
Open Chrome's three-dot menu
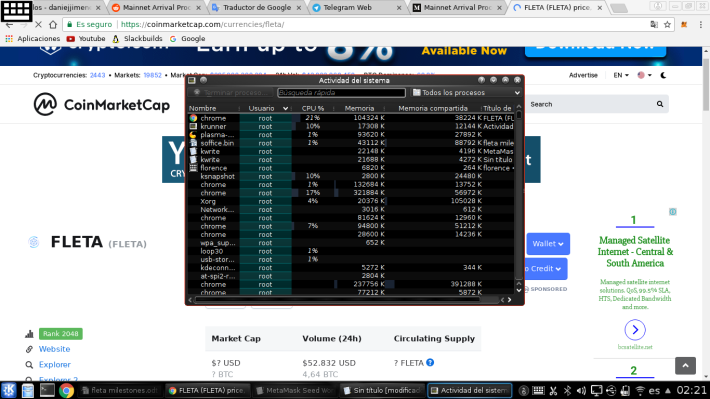click(700, 24)
